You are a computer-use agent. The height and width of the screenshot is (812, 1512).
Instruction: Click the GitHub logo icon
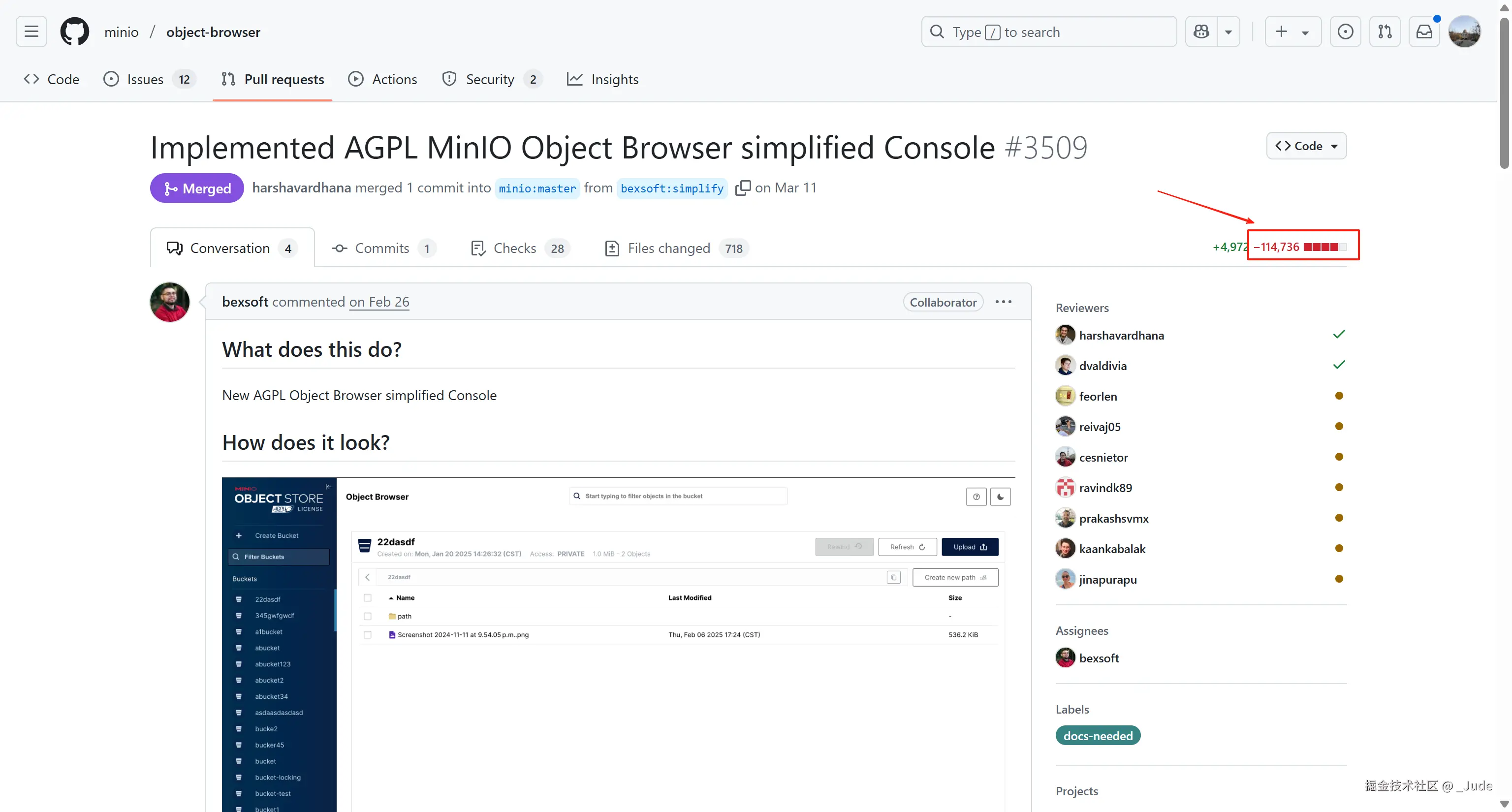click(x=74, y=31)
